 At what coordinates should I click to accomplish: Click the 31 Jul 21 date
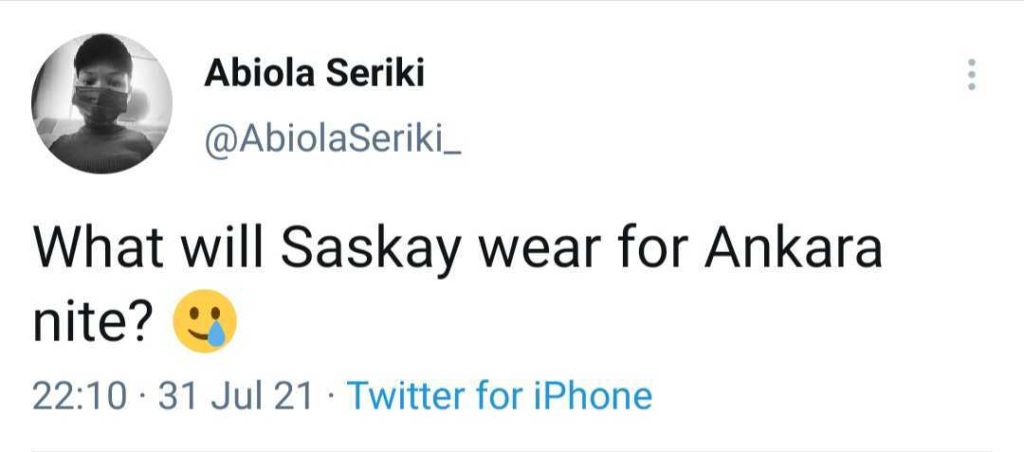(237, 396)
